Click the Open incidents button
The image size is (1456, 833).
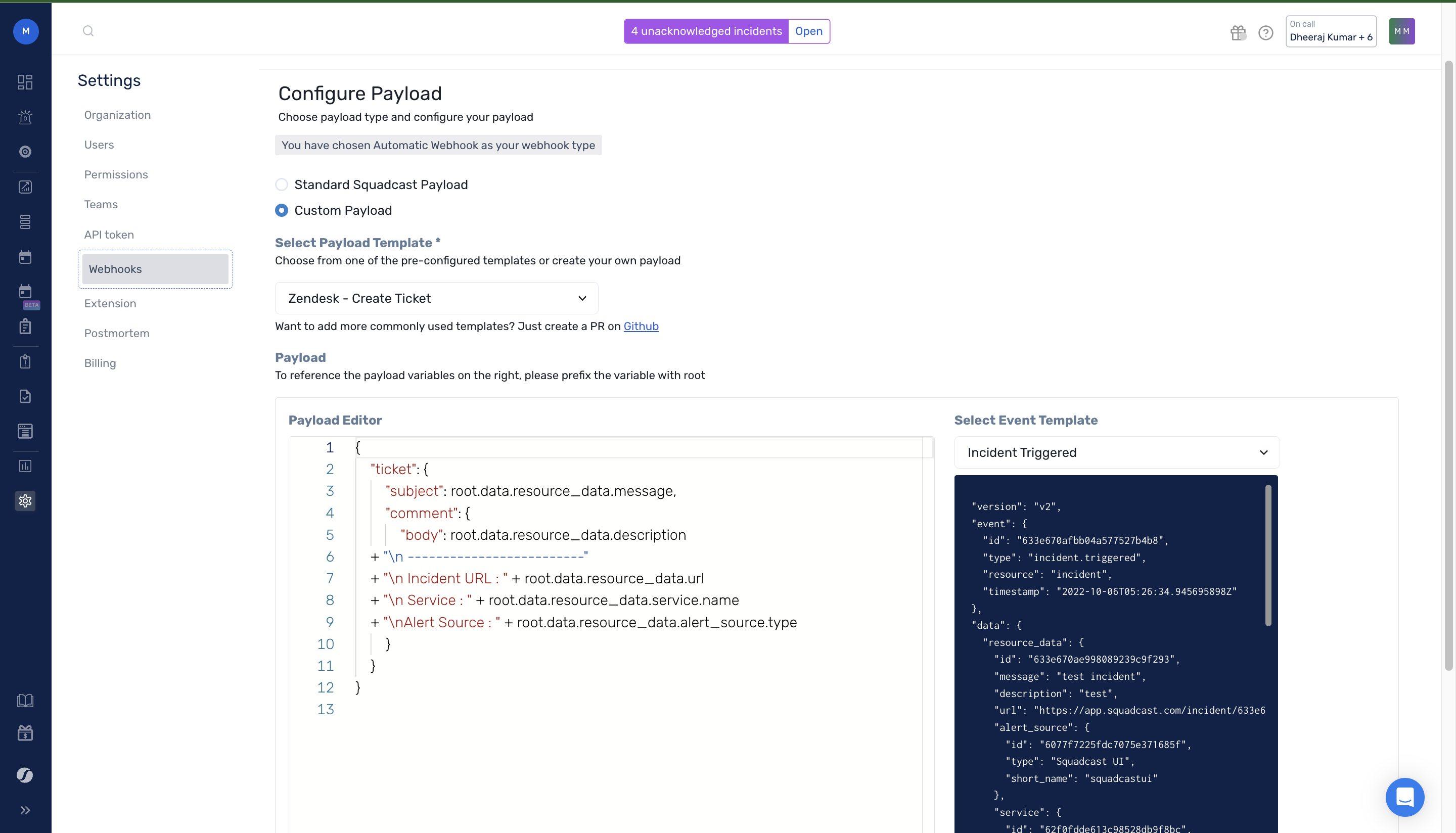808,31
